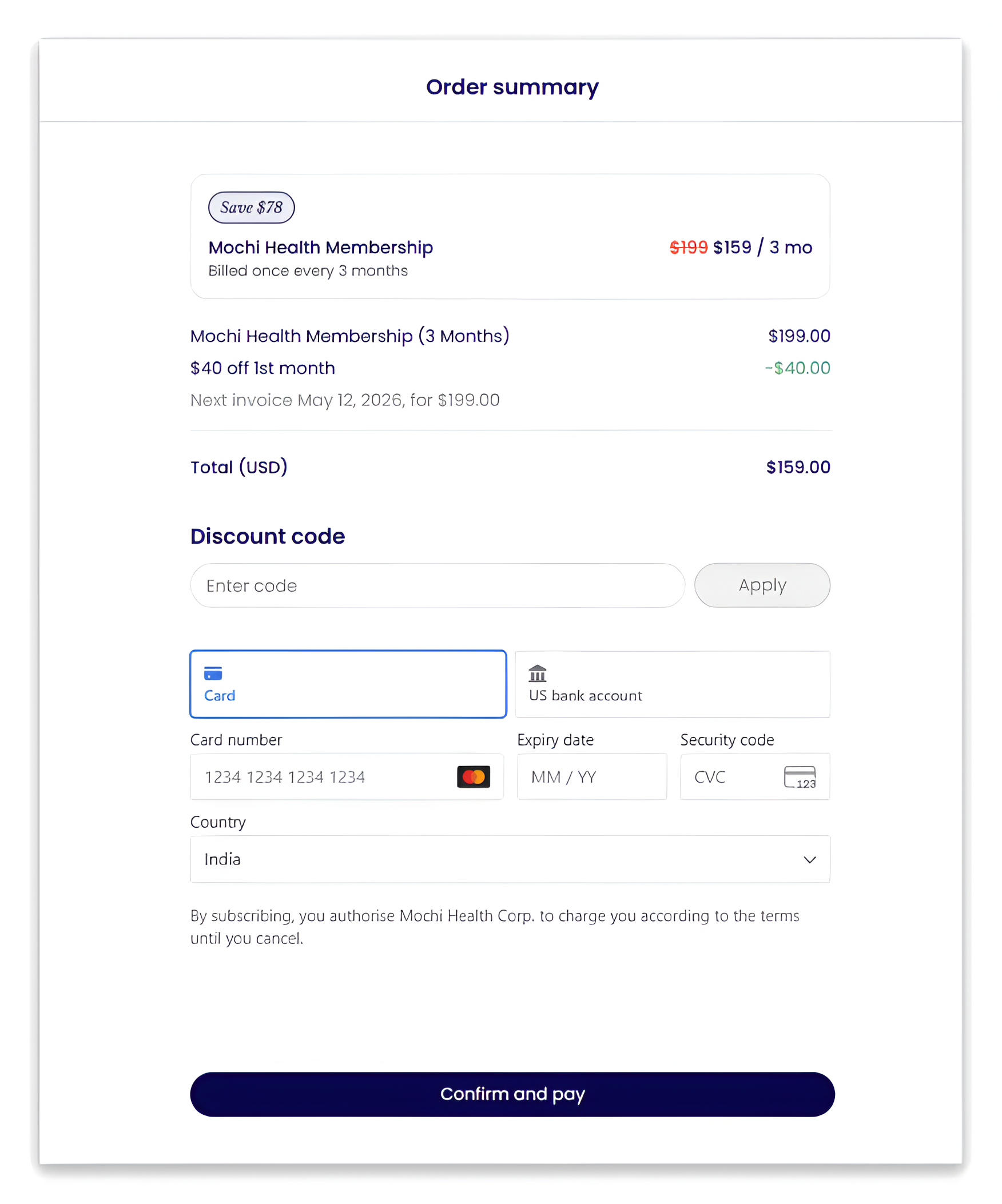The image size is (1002, 1204).
Task: Open the Expiry date MM/YY field
Action: click(591, 777)
